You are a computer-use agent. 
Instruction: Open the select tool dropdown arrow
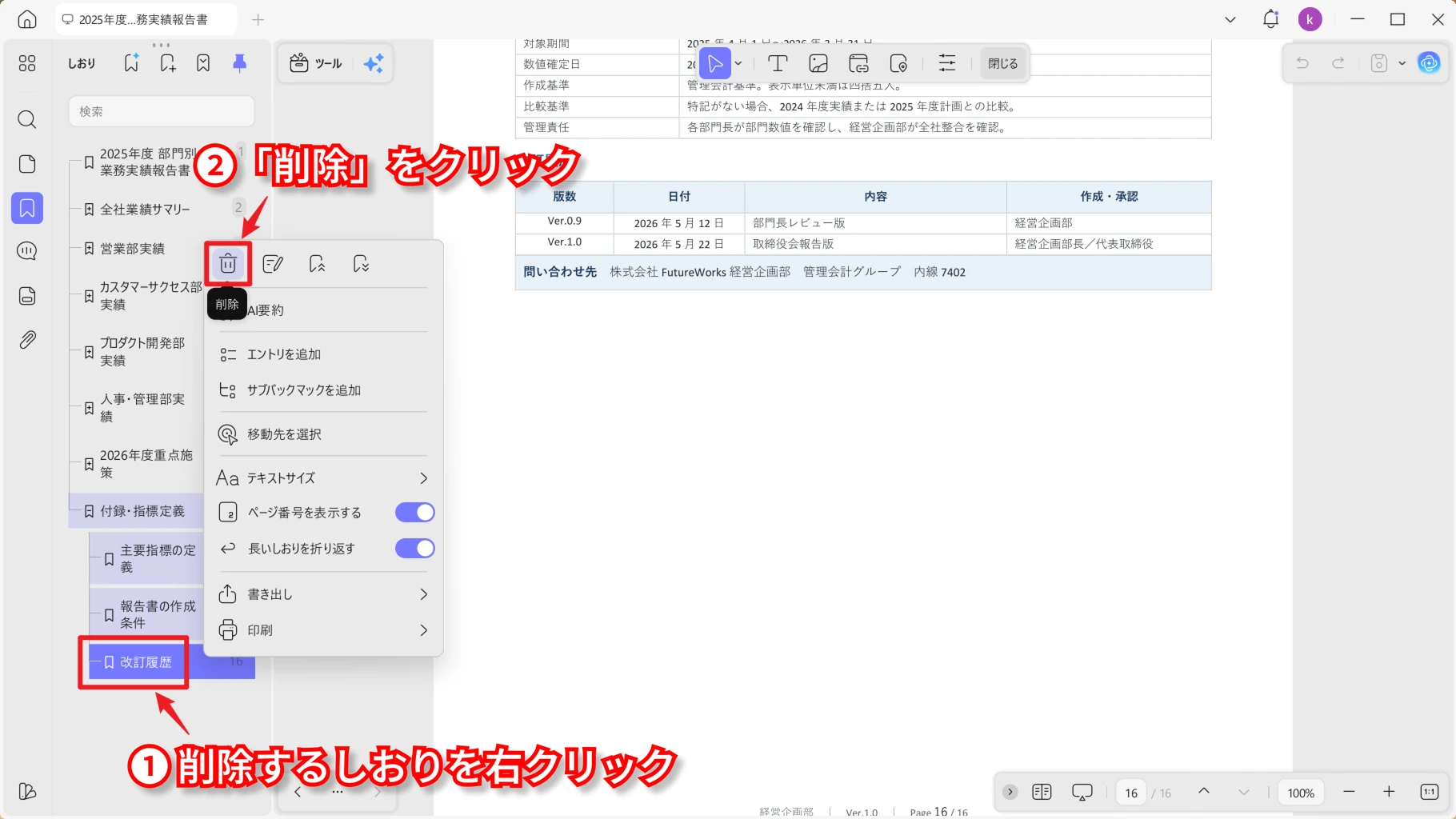(x=738, y=63)
